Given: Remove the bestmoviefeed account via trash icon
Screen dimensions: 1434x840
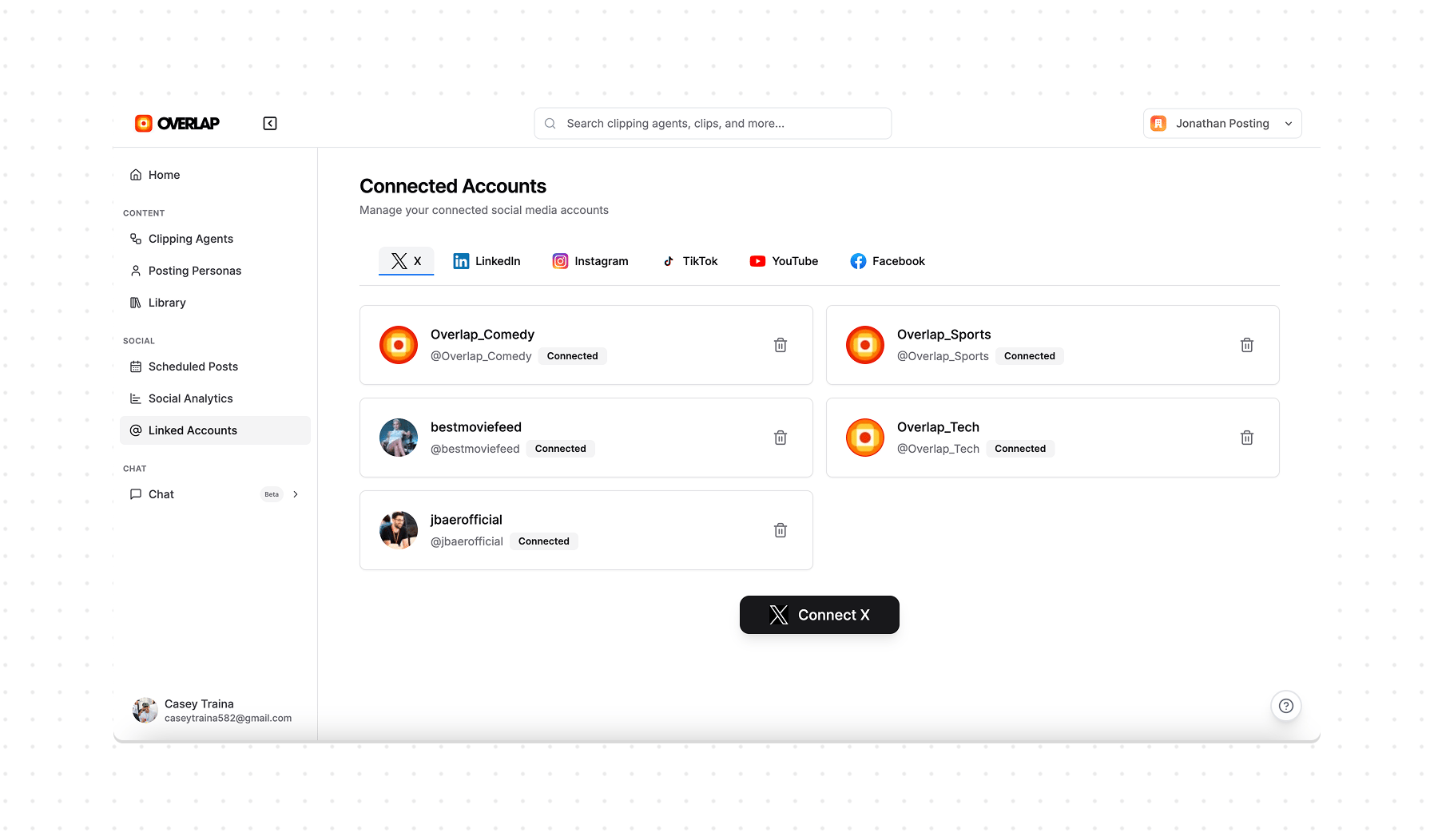Looking at the screenshot, I should coord(781,438).
